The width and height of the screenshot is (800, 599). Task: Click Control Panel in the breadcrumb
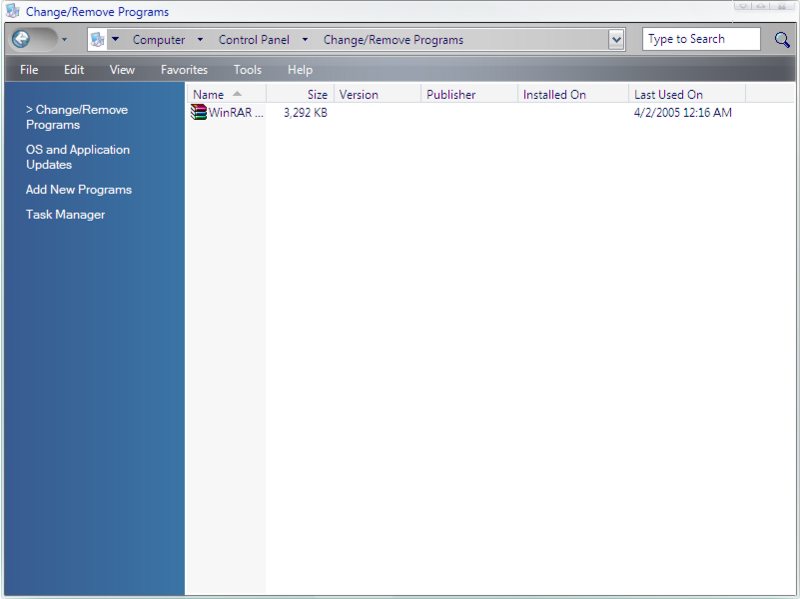coord(254,40)
